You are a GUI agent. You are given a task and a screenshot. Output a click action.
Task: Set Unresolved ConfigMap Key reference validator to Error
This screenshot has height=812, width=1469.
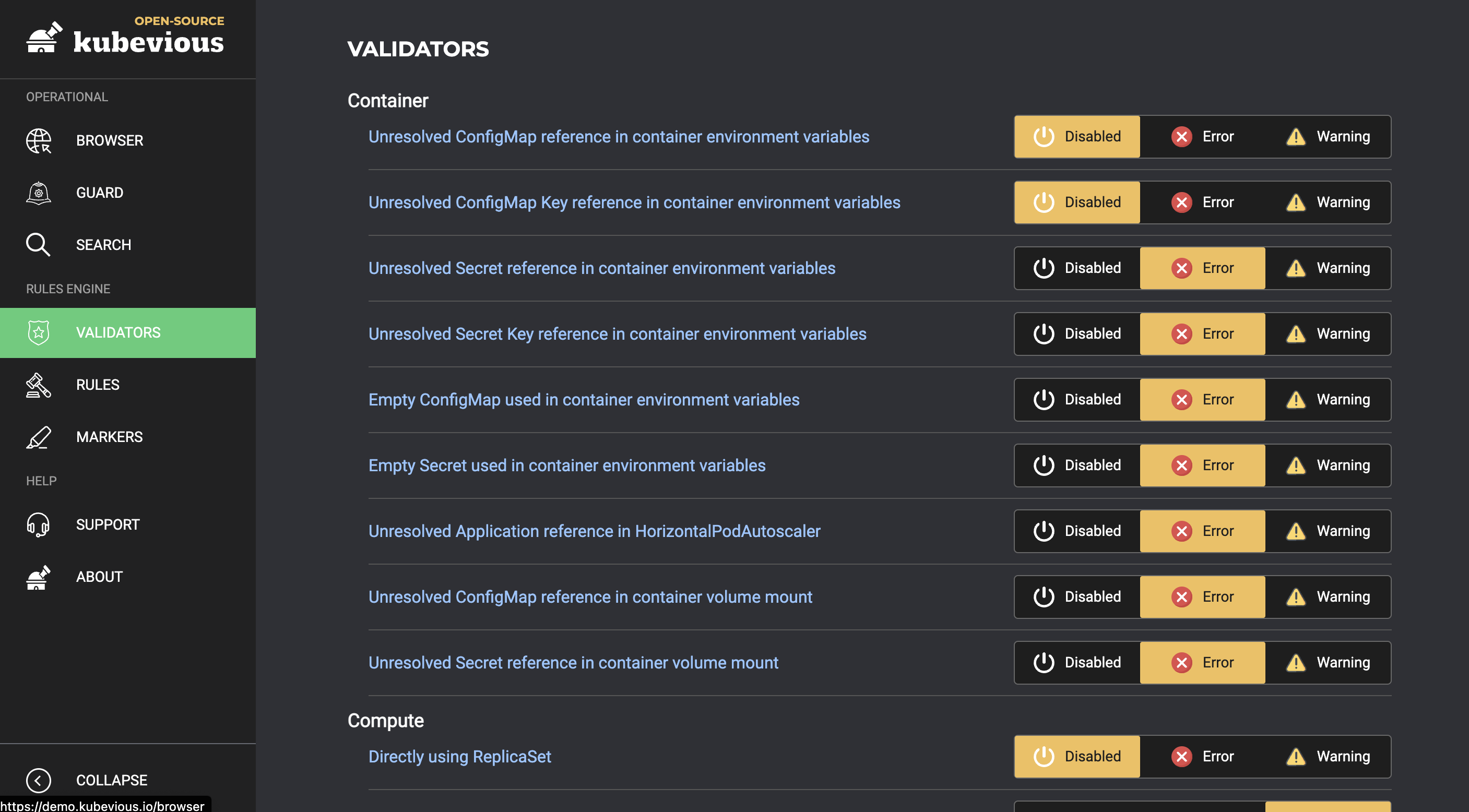1202,202
